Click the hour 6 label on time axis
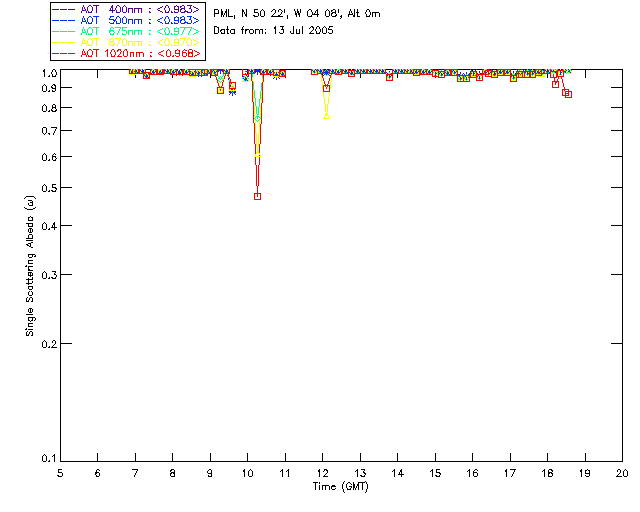Viewport: 640px width, 512px height. coord(98,473)
